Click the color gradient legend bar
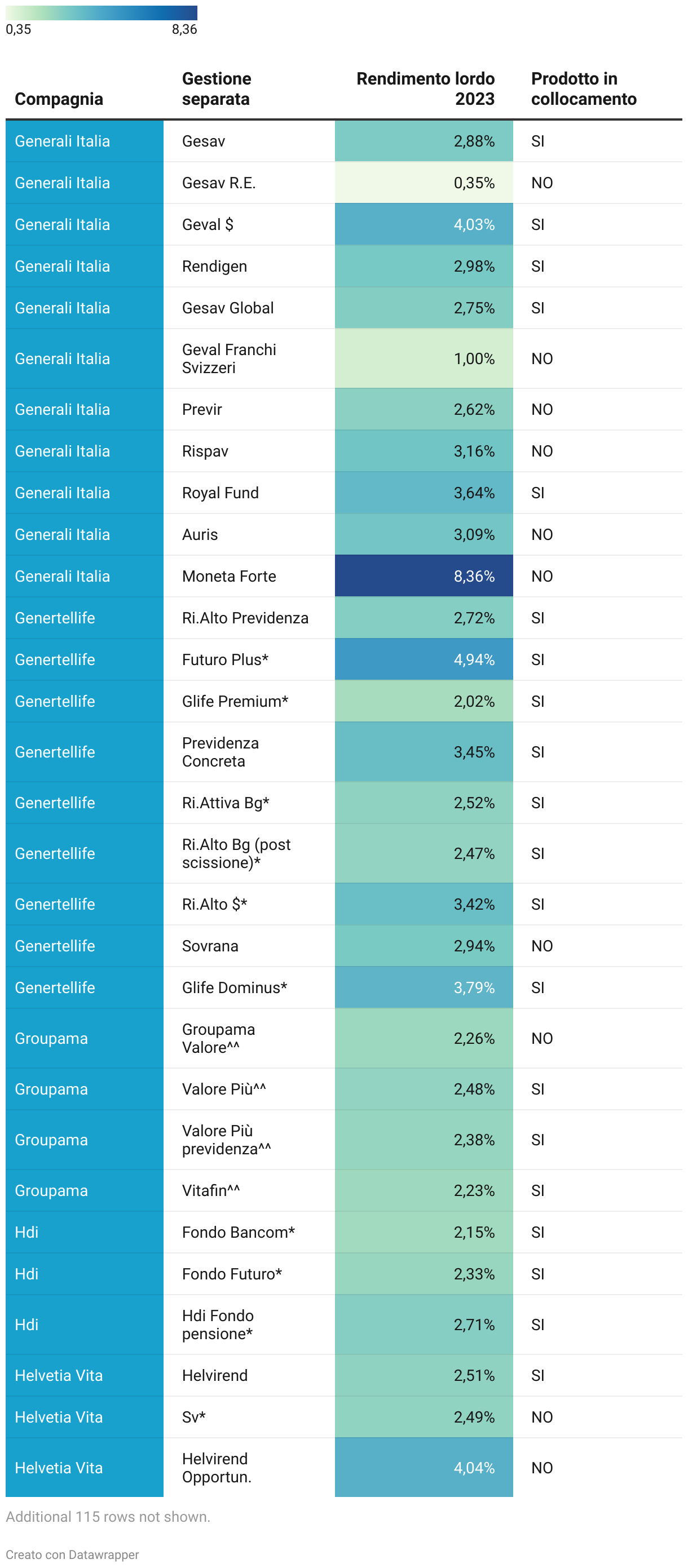This screenshot has height=1568, width=688. [101, 13]
